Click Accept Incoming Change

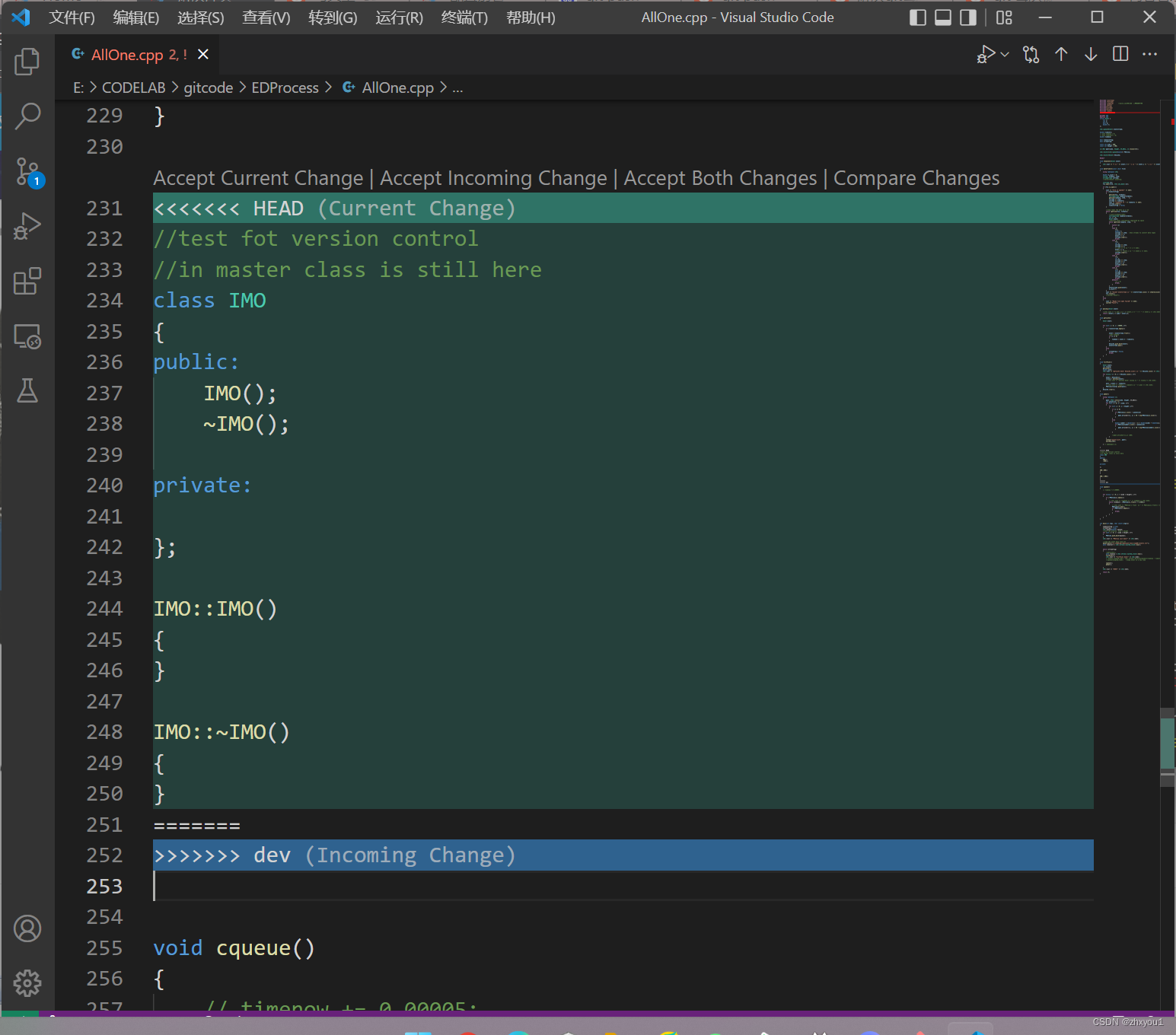click(x=493, y=178)
